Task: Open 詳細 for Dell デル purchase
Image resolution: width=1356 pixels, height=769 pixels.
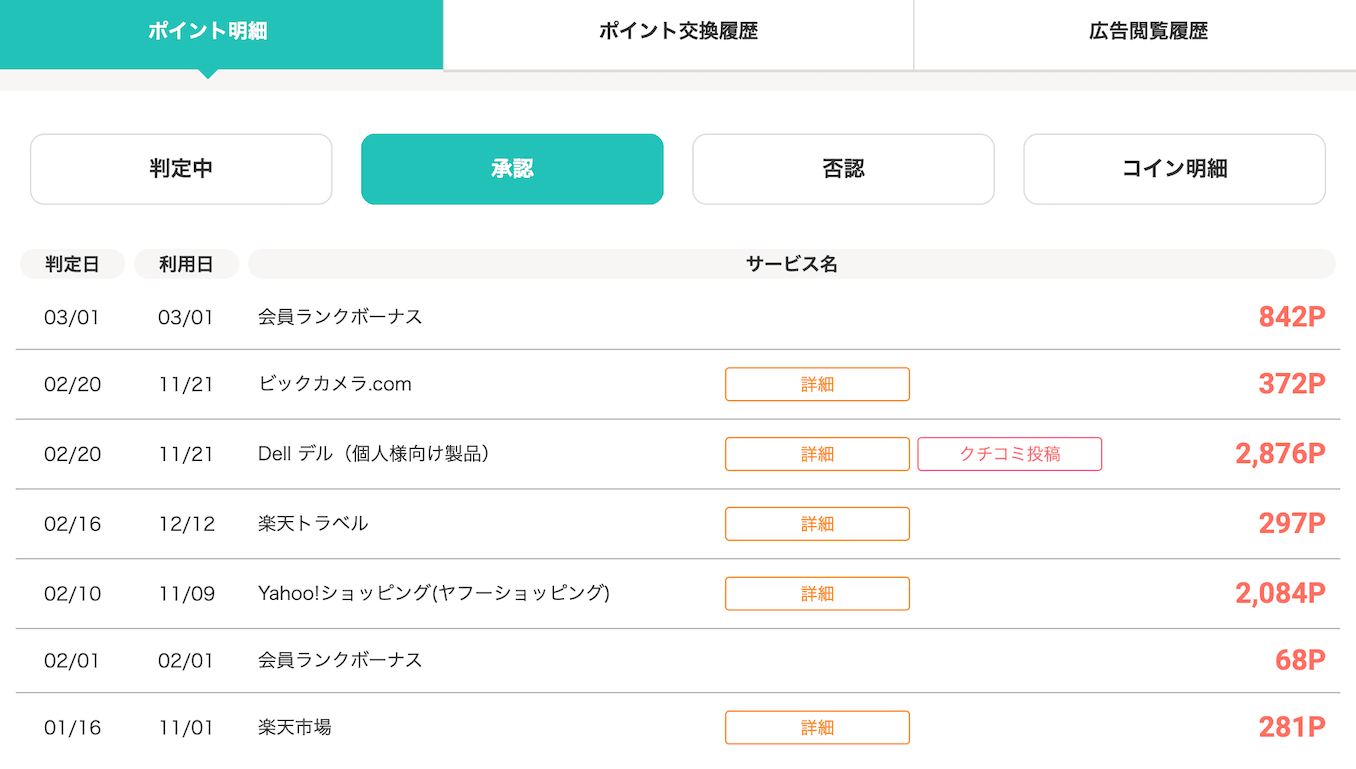Action: pos(817,454)
